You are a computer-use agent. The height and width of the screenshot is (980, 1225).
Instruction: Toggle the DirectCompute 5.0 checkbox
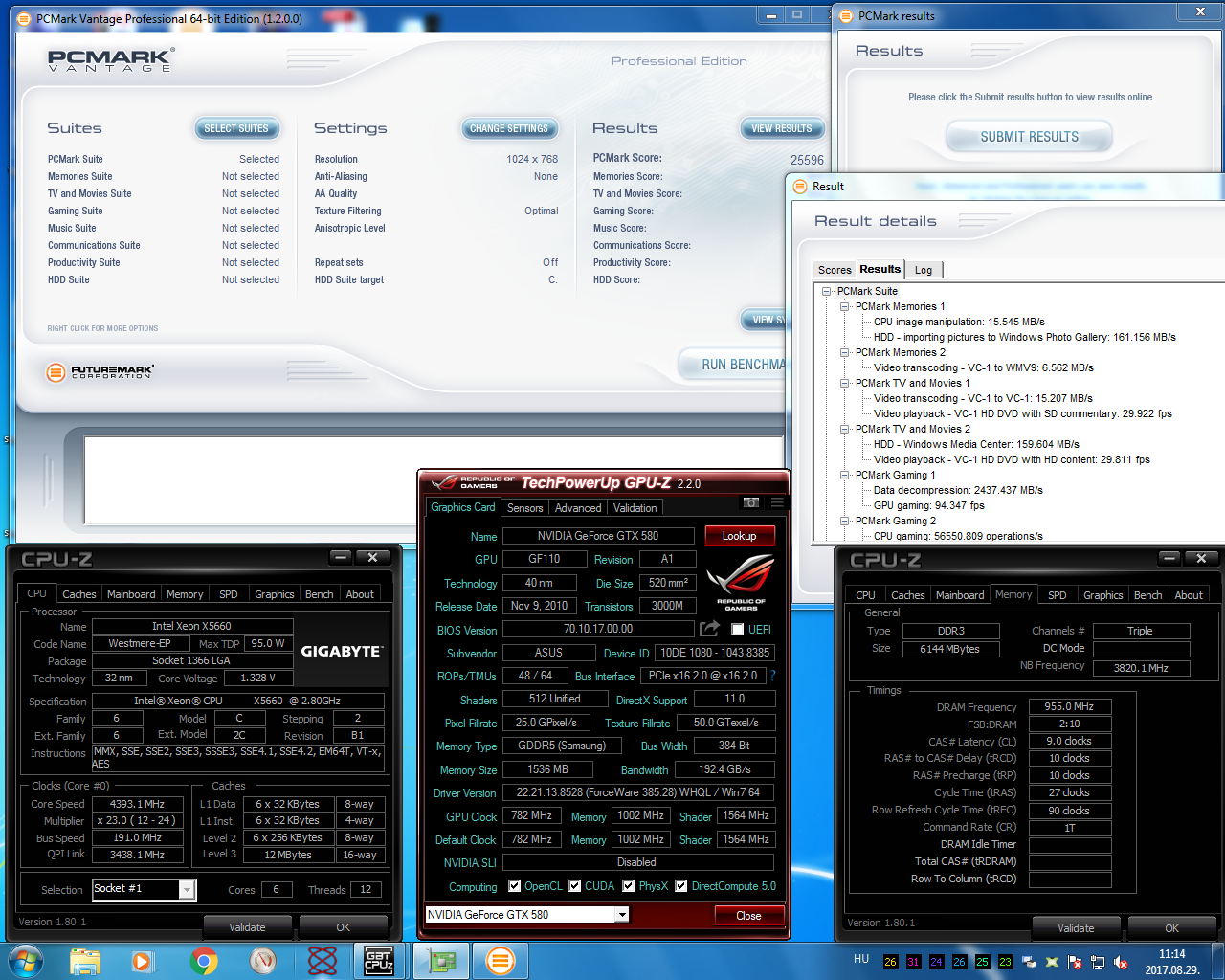(681, 886)
